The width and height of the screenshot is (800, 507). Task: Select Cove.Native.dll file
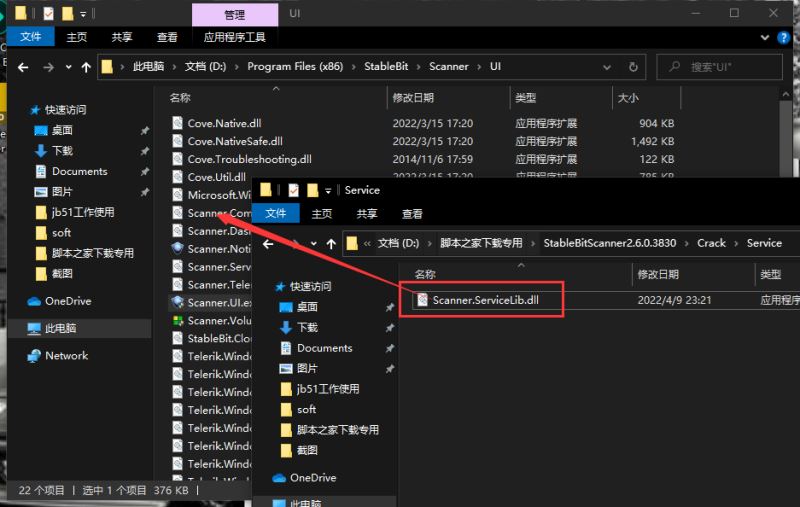coord(224,123)
